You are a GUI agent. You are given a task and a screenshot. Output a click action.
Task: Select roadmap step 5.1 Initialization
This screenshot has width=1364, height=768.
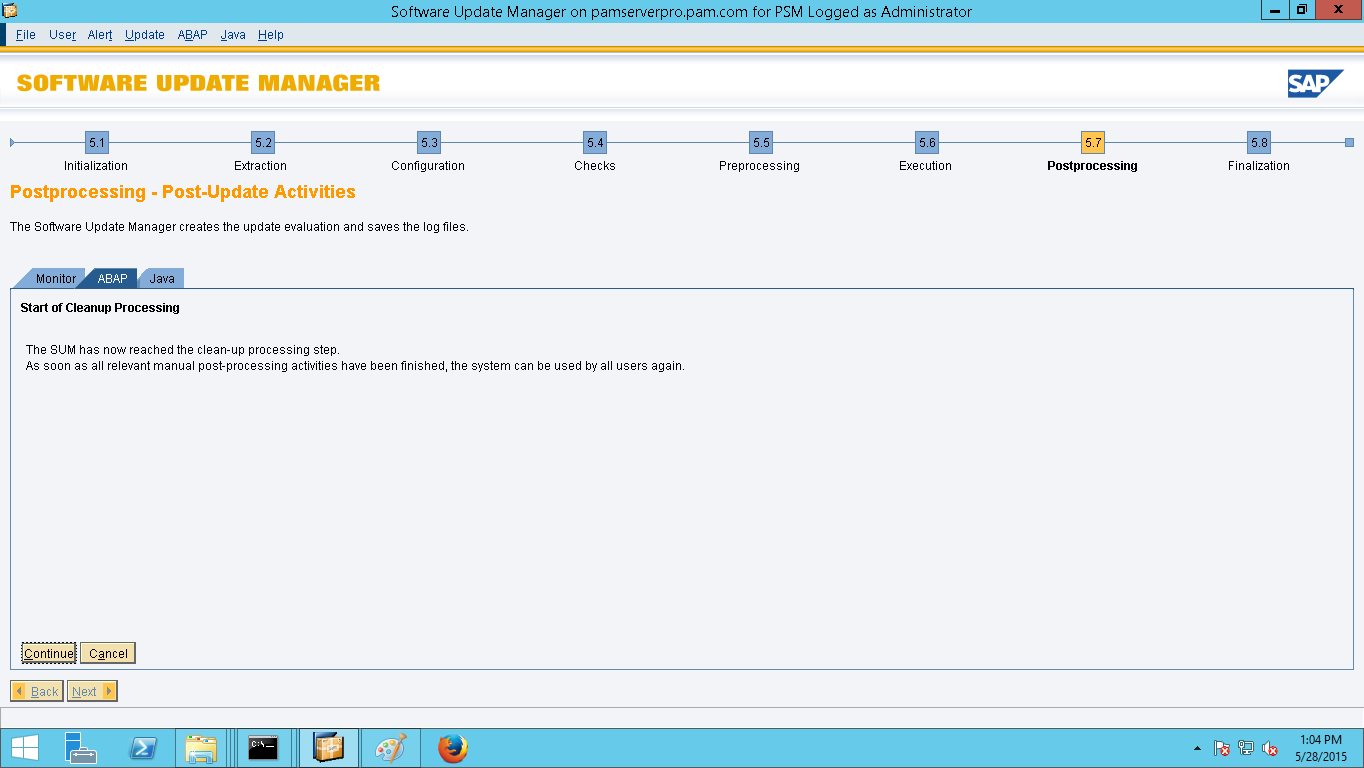pyautogui.click(x=97, y=142)
